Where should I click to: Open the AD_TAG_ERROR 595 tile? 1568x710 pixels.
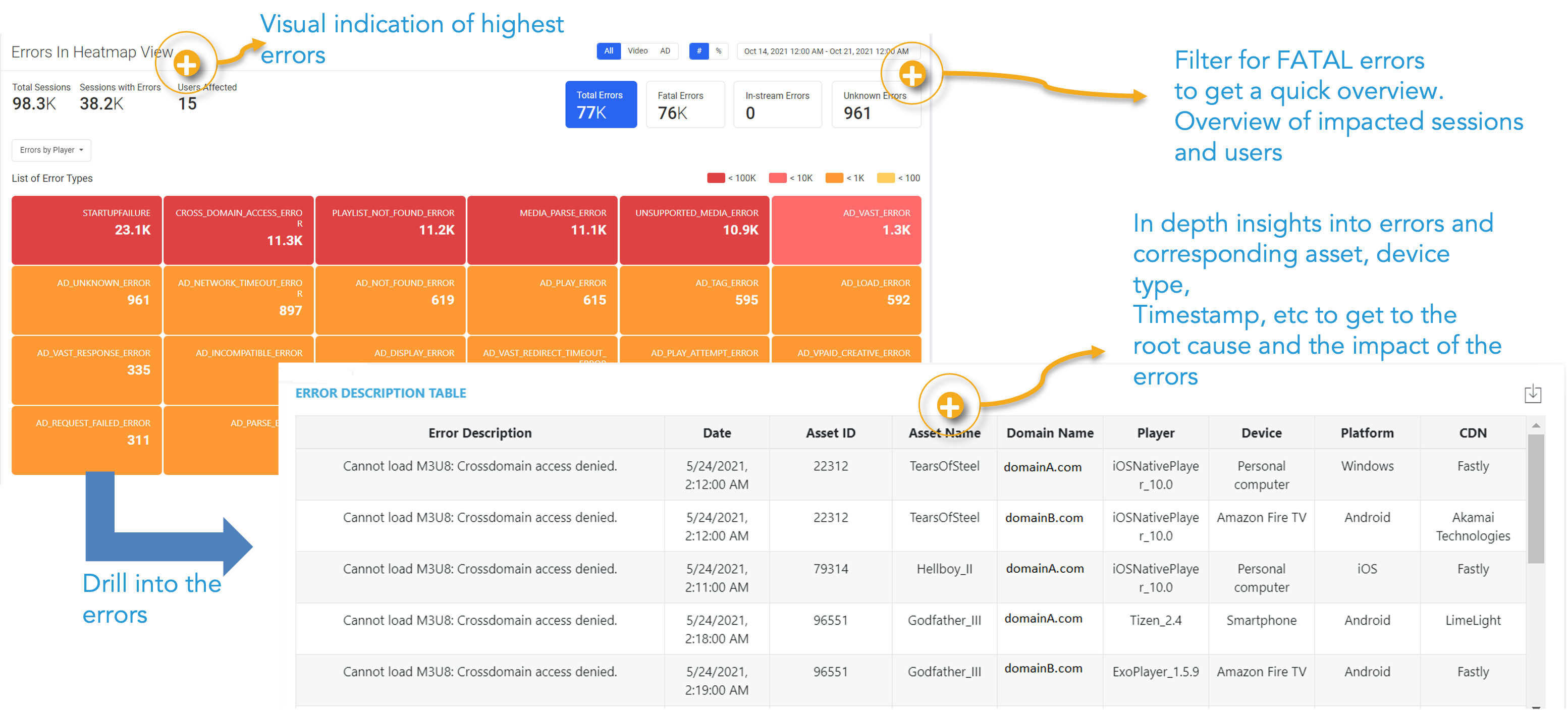pos(694,300)
